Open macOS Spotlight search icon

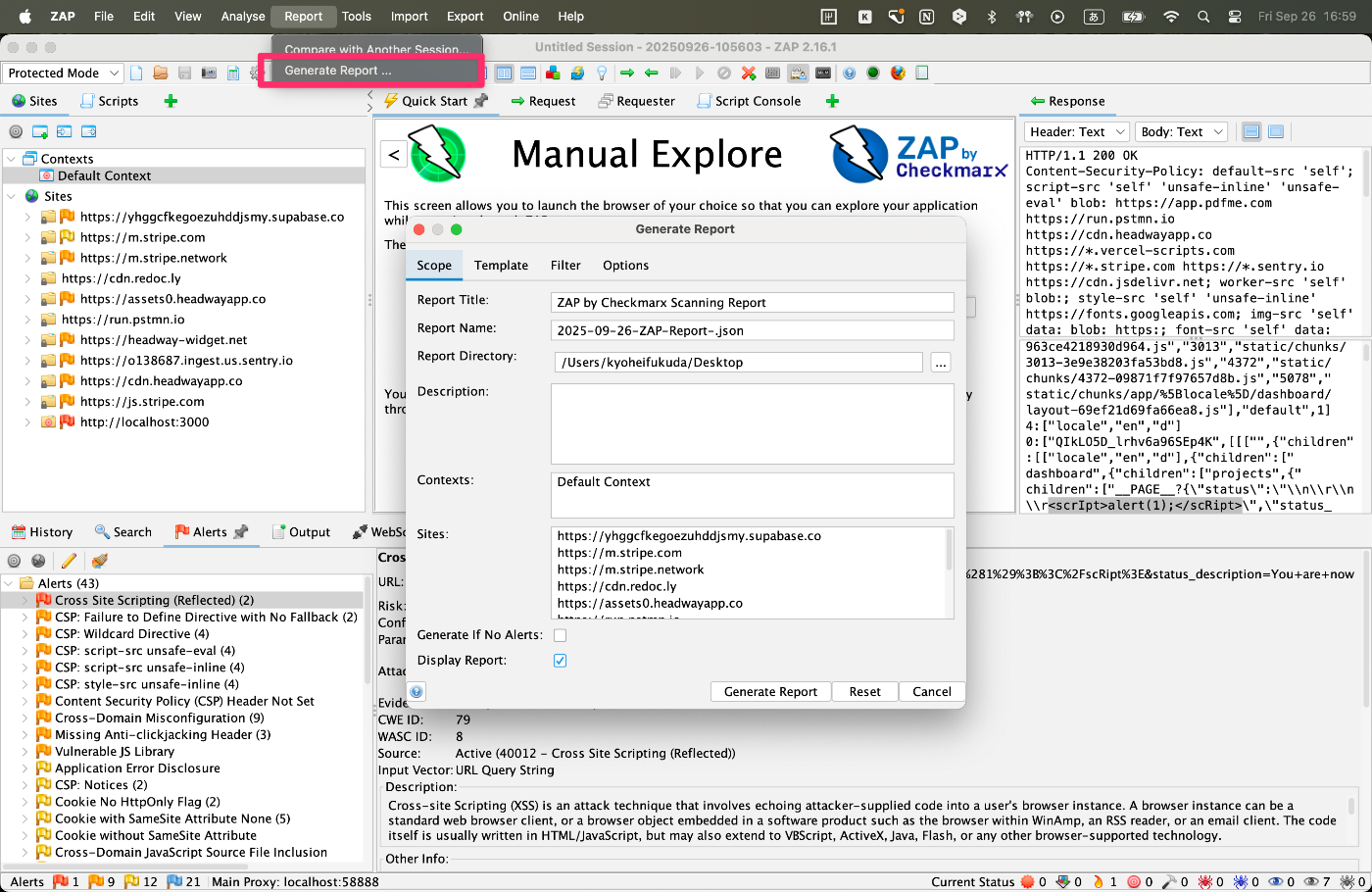point(1203,17)
